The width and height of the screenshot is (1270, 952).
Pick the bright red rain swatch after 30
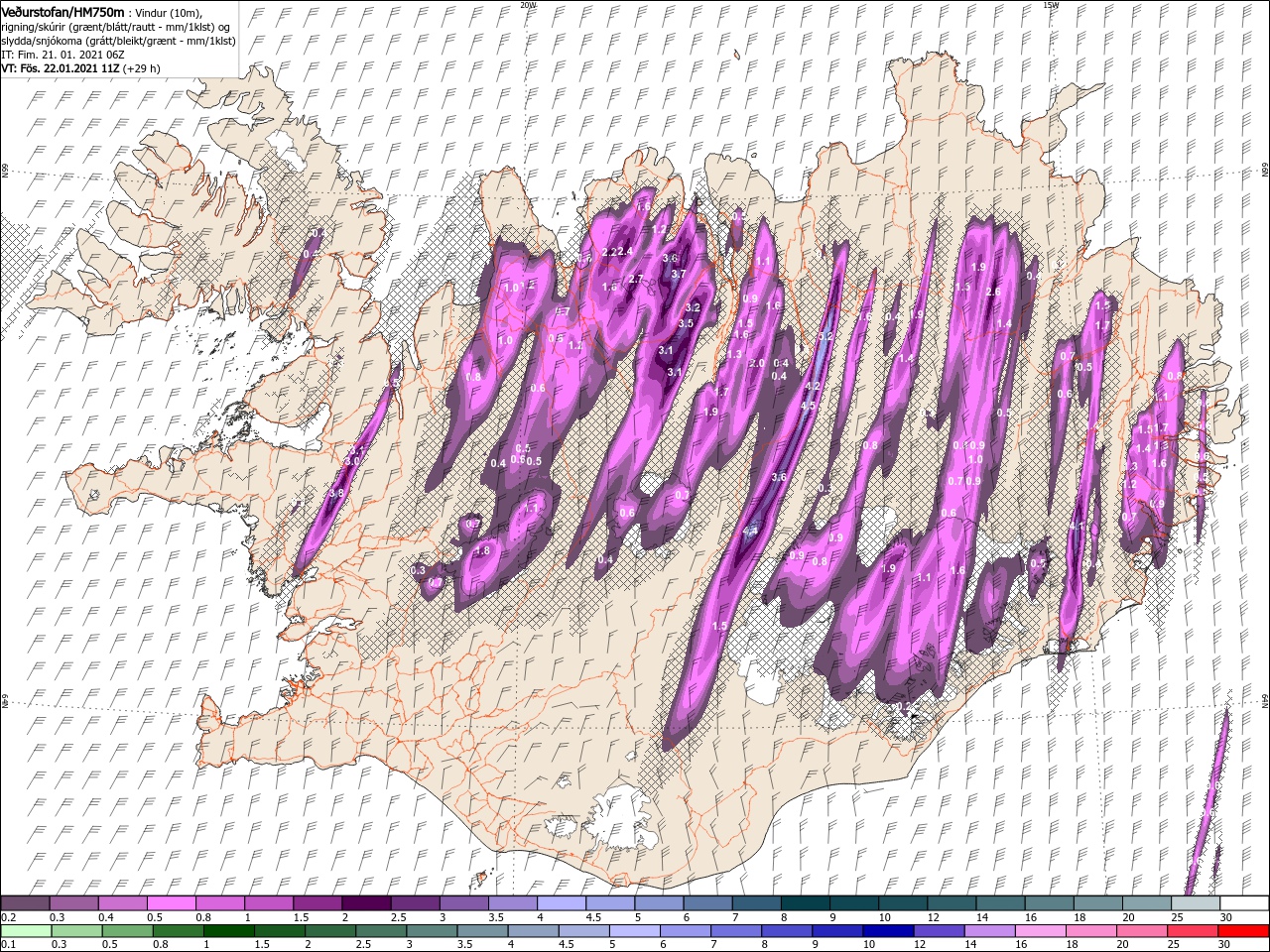pos(1244,931)
